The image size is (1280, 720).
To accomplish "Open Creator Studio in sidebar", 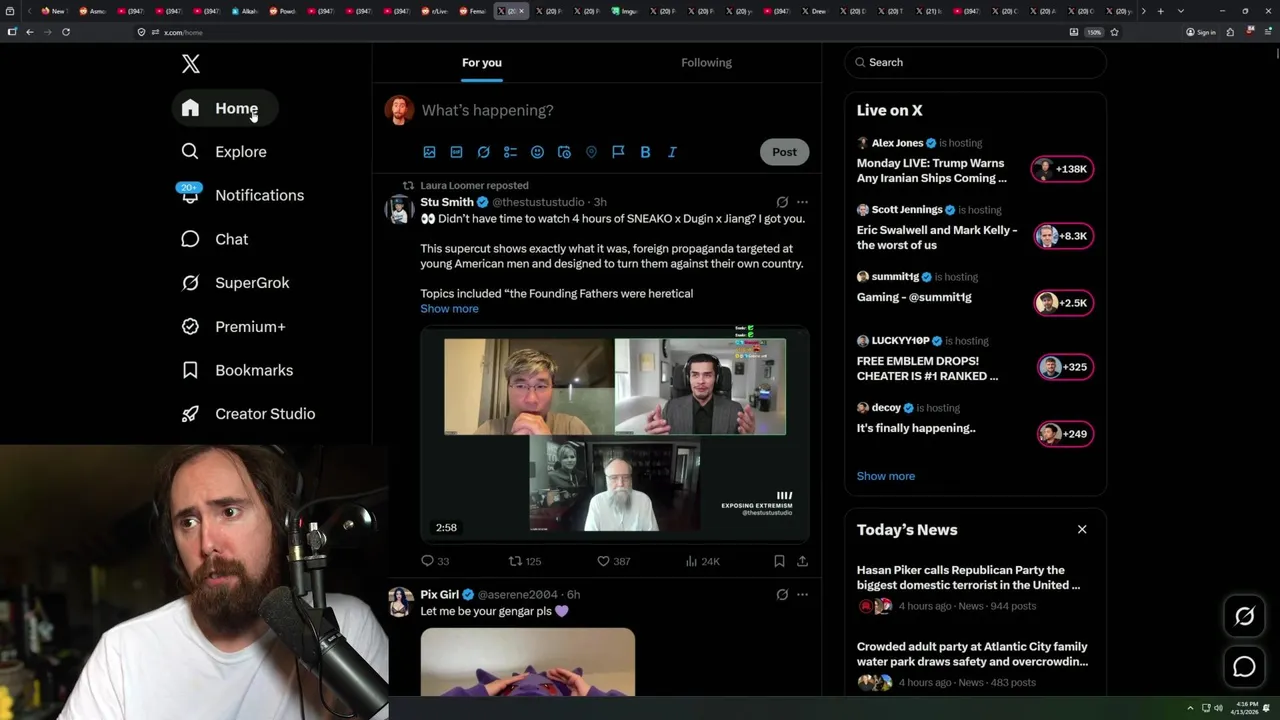I will (x=249, y=414).
